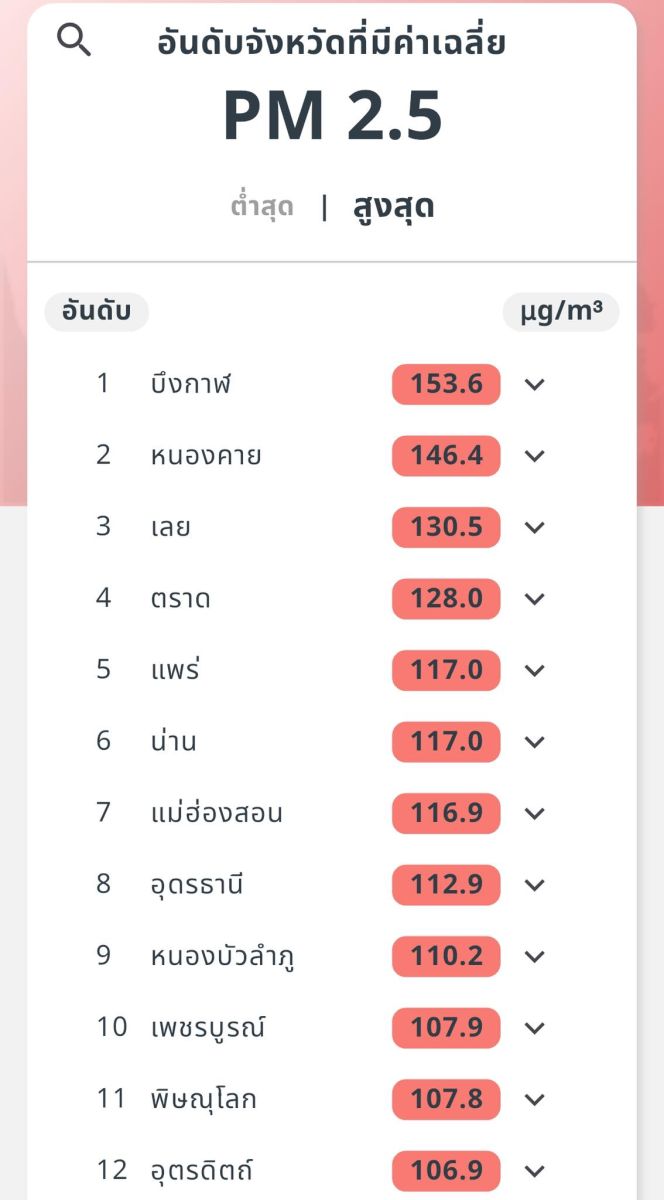The image size is (664, 1200).
Task: Open the แพร่ dropdown chevron
Action: coord(536,670)
